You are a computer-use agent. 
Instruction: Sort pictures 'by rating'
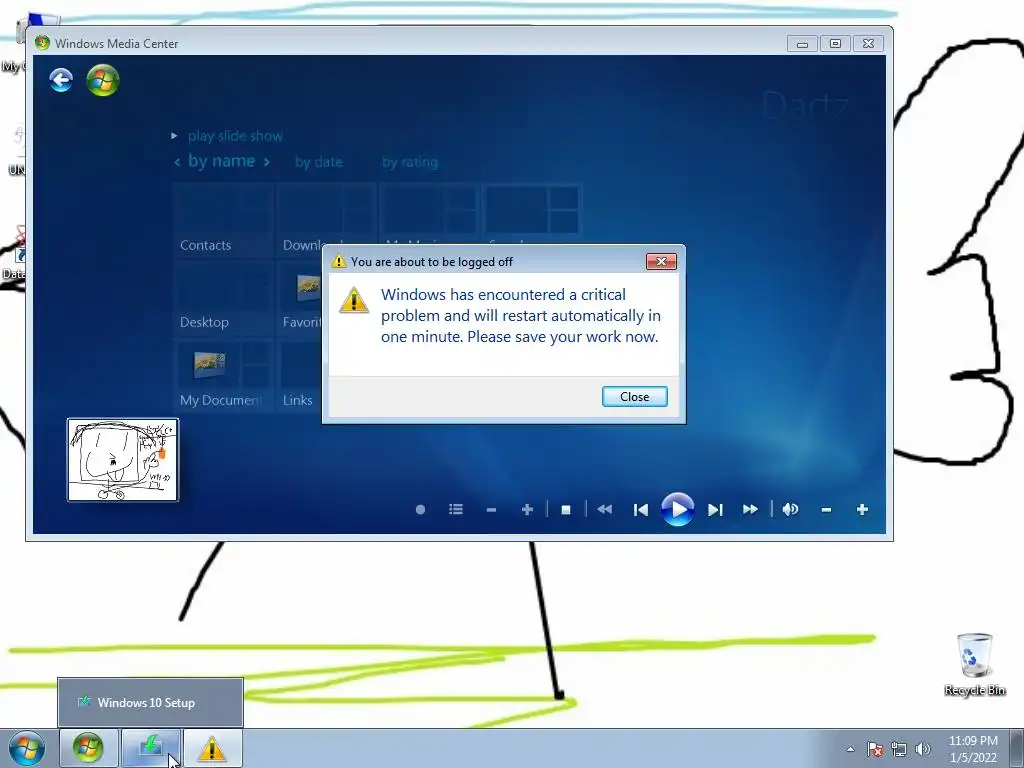(x=410, y=162)
